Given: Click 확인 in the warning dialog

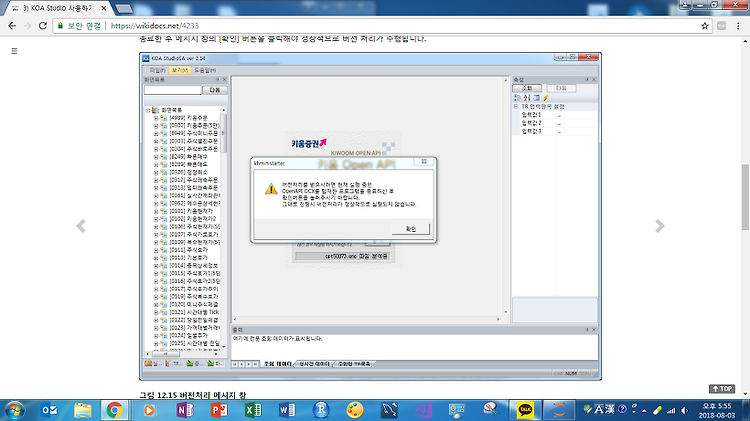Looking at the screenshot, I should [411, 229].
